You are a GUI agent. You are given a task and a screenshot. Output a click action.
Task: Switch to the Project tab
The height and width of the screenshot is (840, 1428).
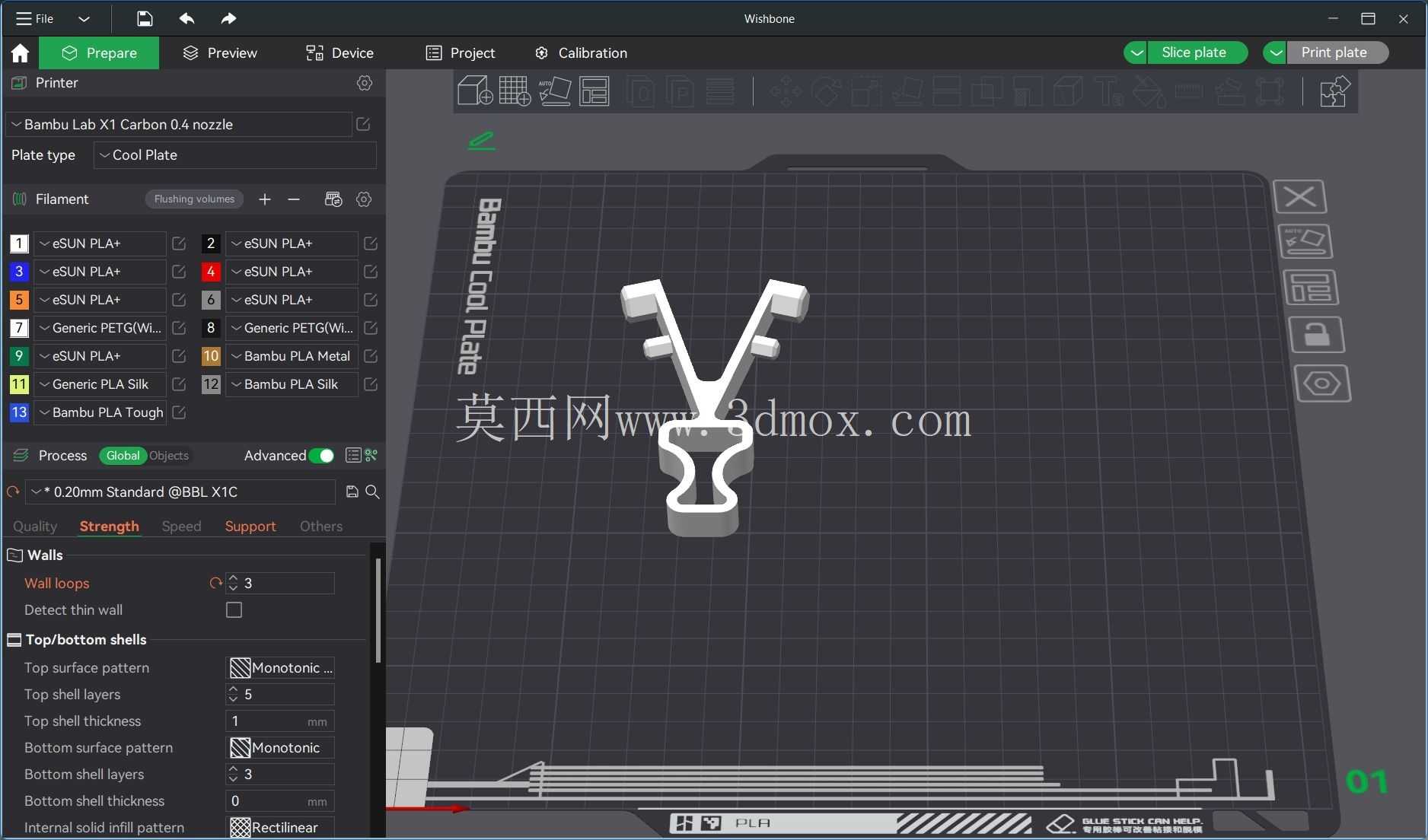pos(461,53)
